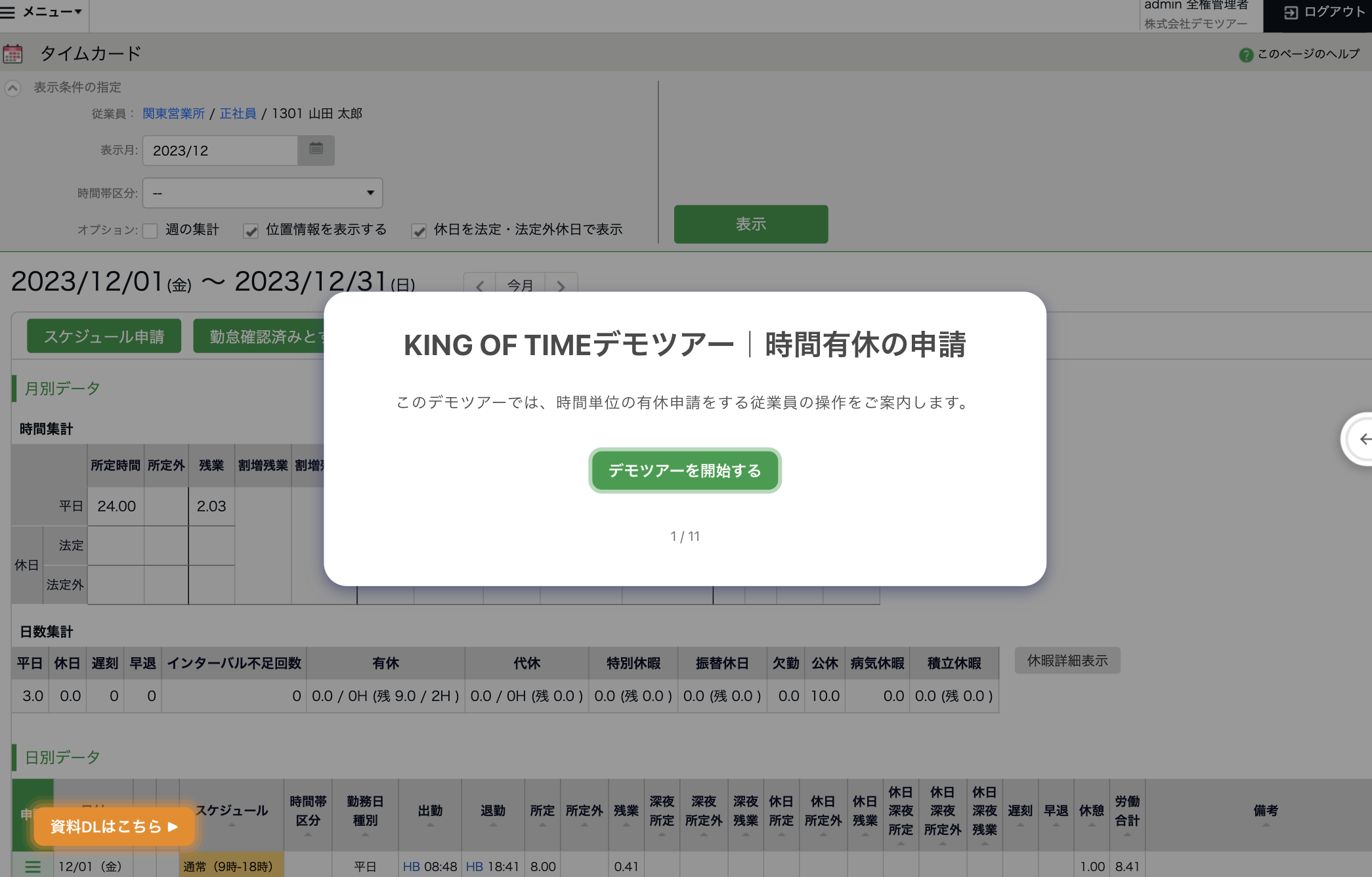Open the calendar picker for 表示月
Viewport: 1372px width, 877px height.
tap(316, 150)
